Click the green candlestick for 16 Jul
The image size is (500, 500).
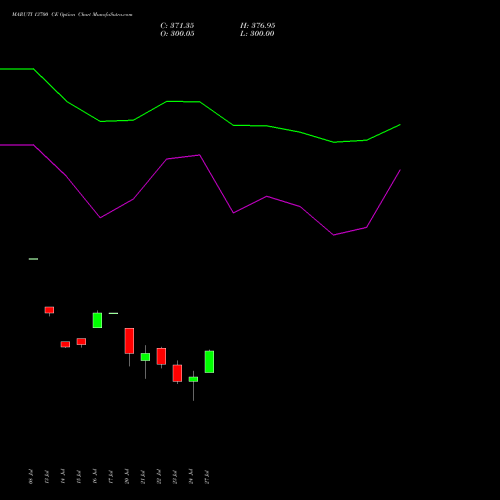[x=97, y=320]
